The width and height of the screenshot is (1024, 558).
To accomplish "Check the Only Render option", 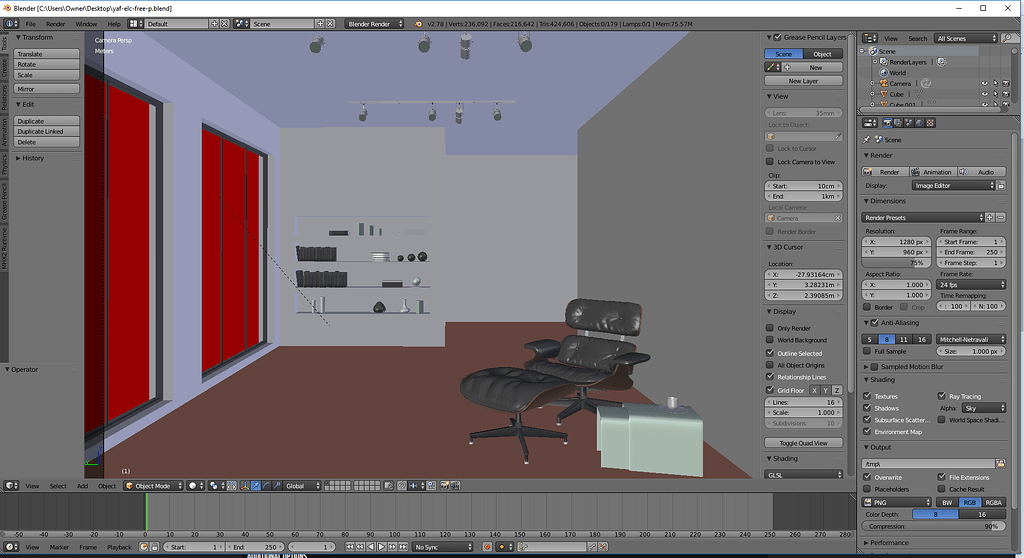I will coord(770,328).
